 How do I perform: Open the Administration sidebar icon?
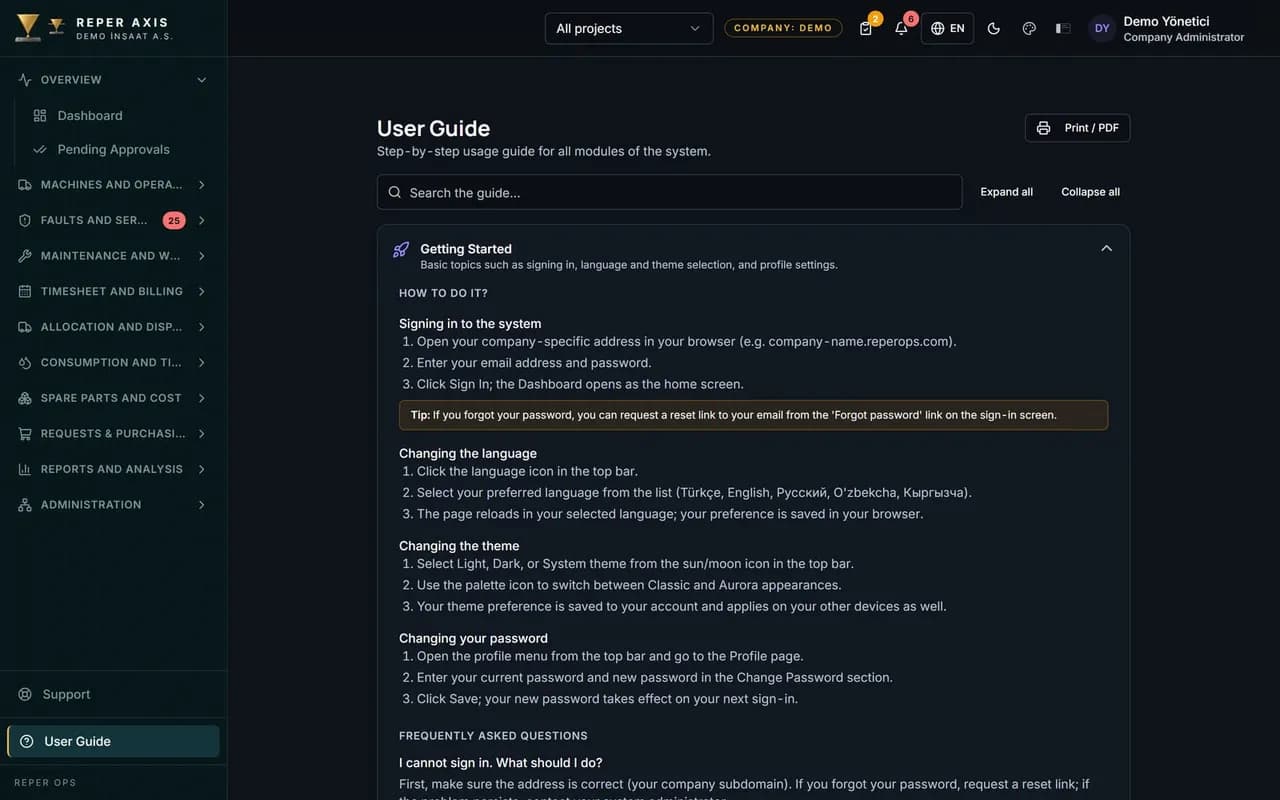click(25, 505)
